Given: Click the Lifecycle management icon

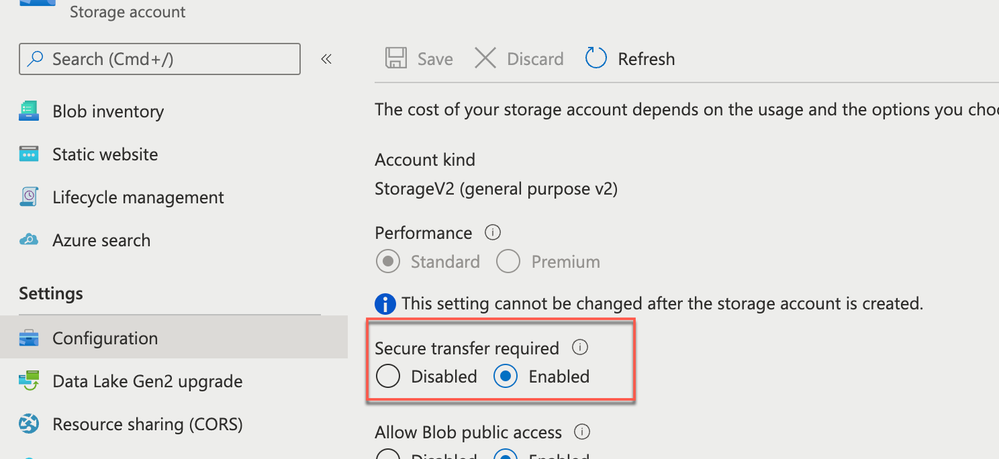Looking at the screenshot, I should pos(29,198).
